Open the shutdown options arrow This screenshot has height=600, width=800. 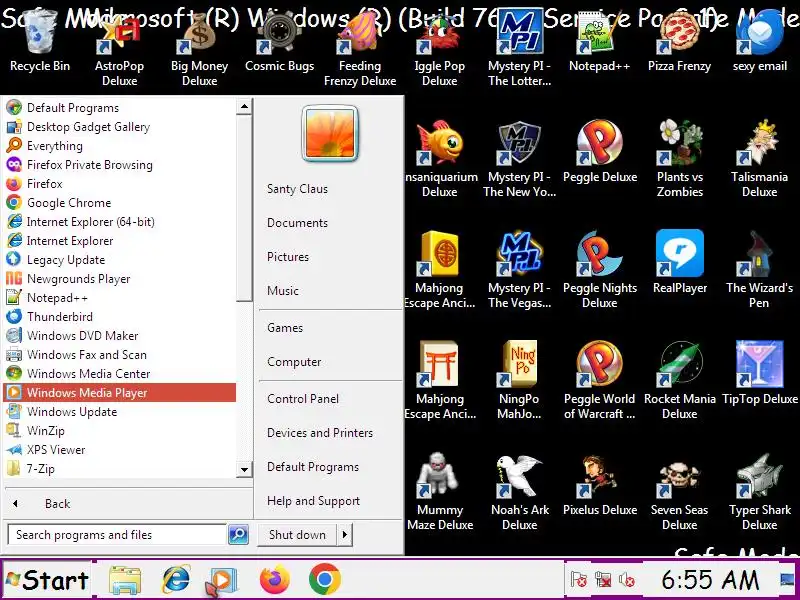pos(345,535)
